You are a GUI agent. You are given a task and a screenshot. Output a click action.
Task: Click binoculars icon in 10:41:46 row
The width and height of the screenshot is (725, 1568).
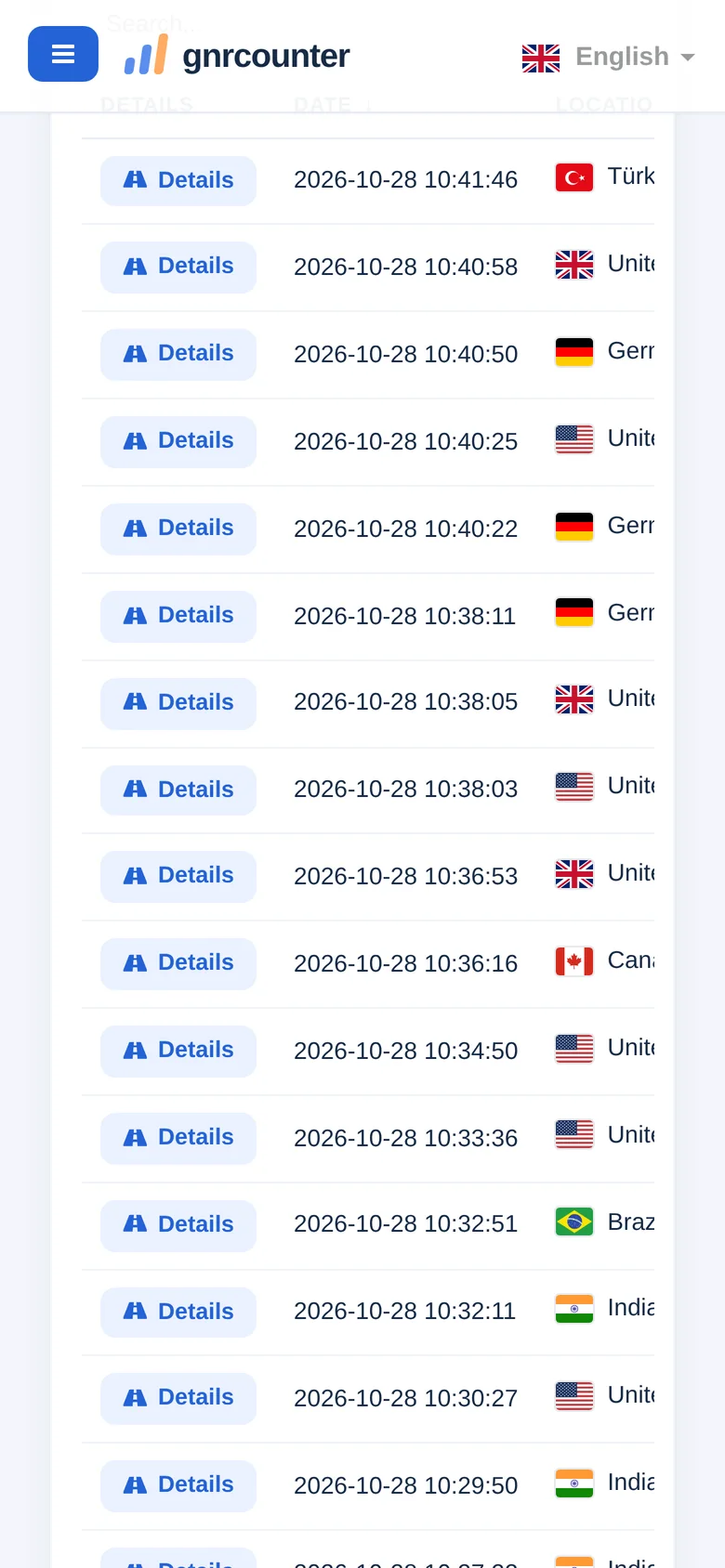tap(136, 179)
